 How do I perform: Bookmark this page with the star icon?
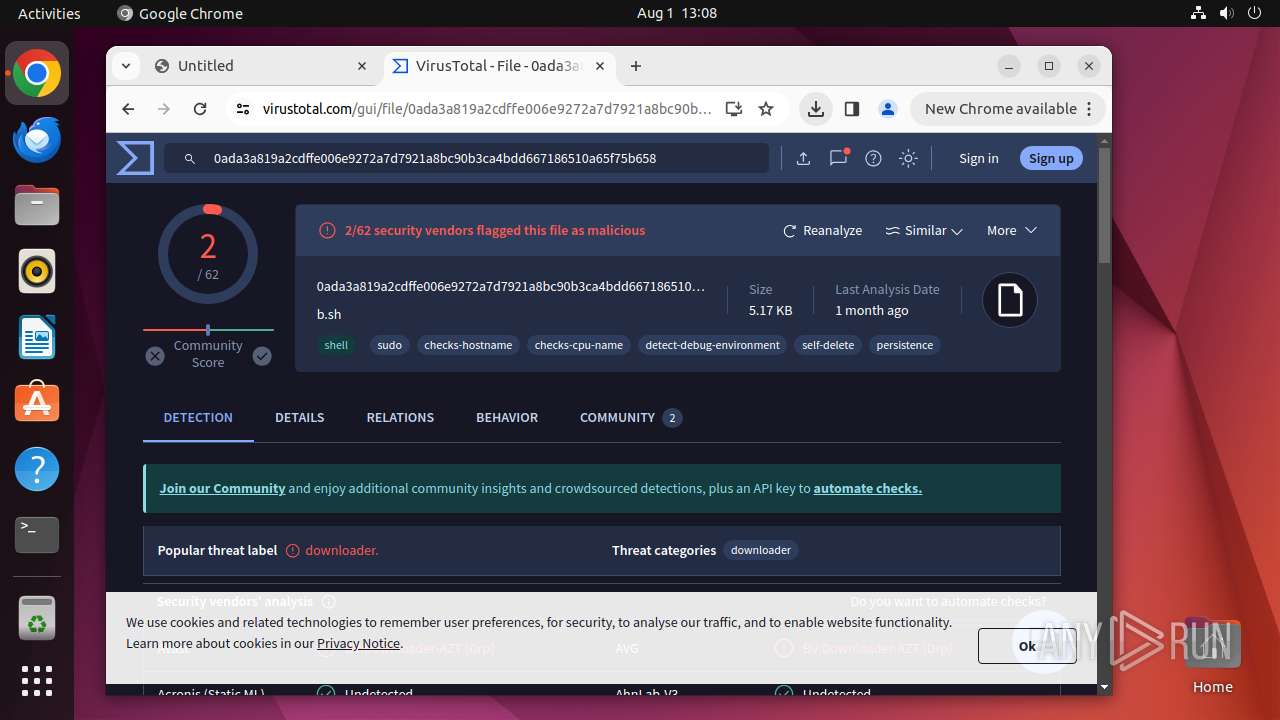click(766, 109)
